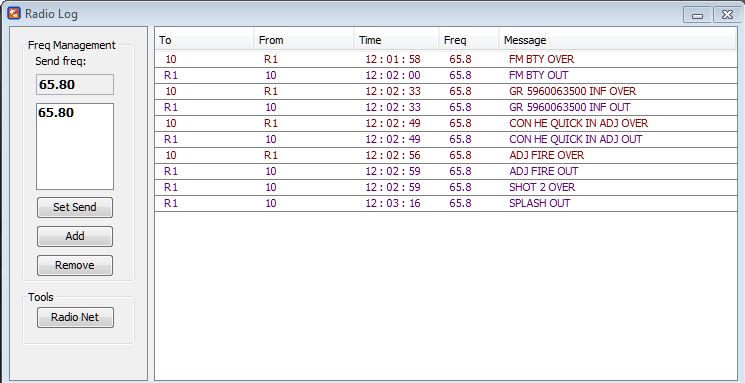Viewport: 745px width, 383px height.
Task: Click the time 12 : 02 : 56
Action: [x=393, y=155]
